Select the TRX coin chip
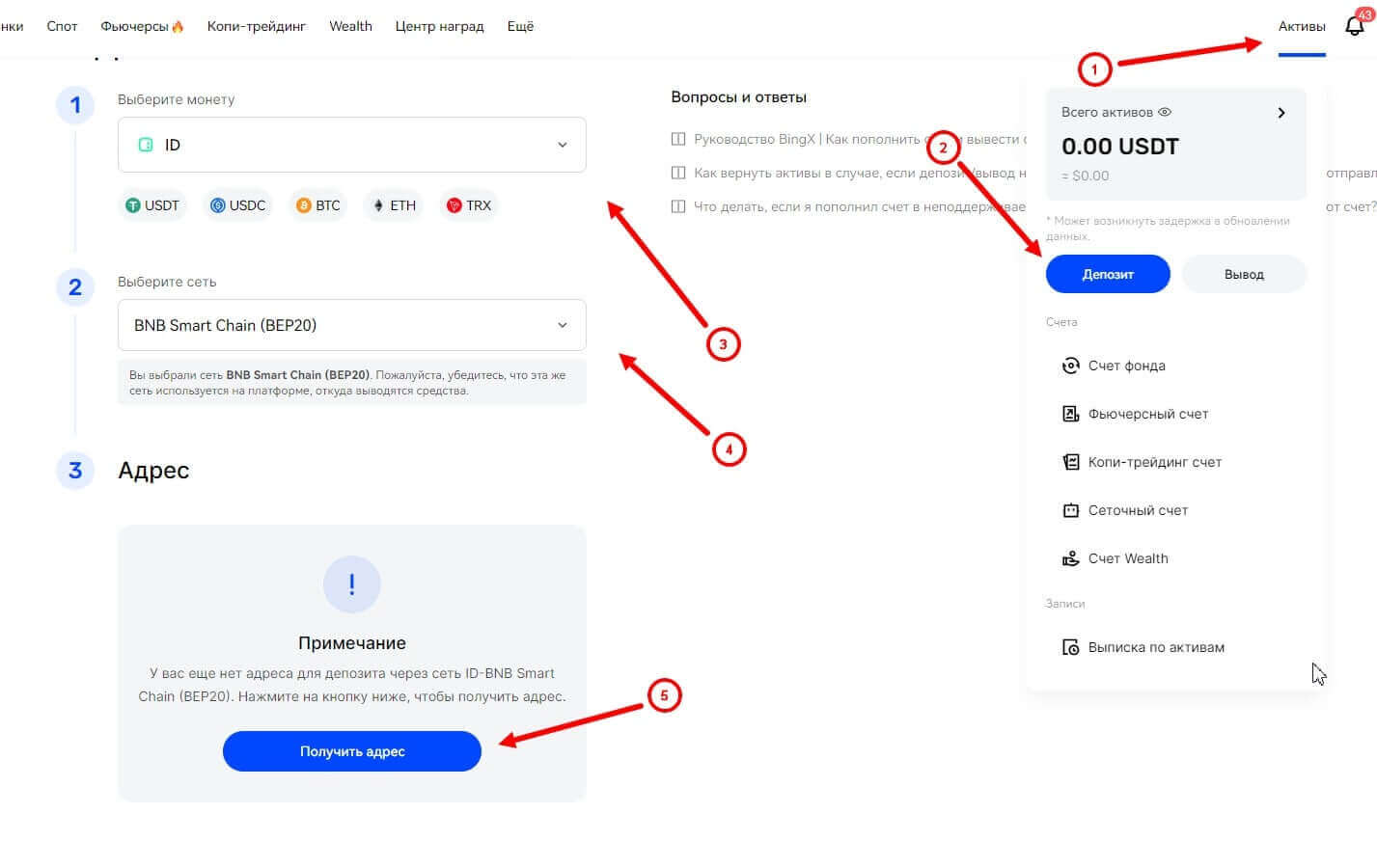The width and height of the screenshot is (1377, 868). coord(469,205)
